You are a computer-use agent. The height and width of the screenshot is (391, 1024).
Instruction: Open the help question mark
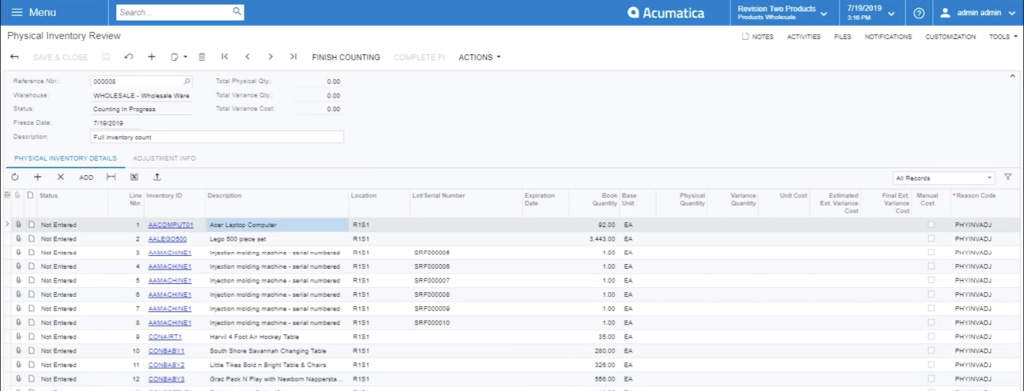(919, 12)
